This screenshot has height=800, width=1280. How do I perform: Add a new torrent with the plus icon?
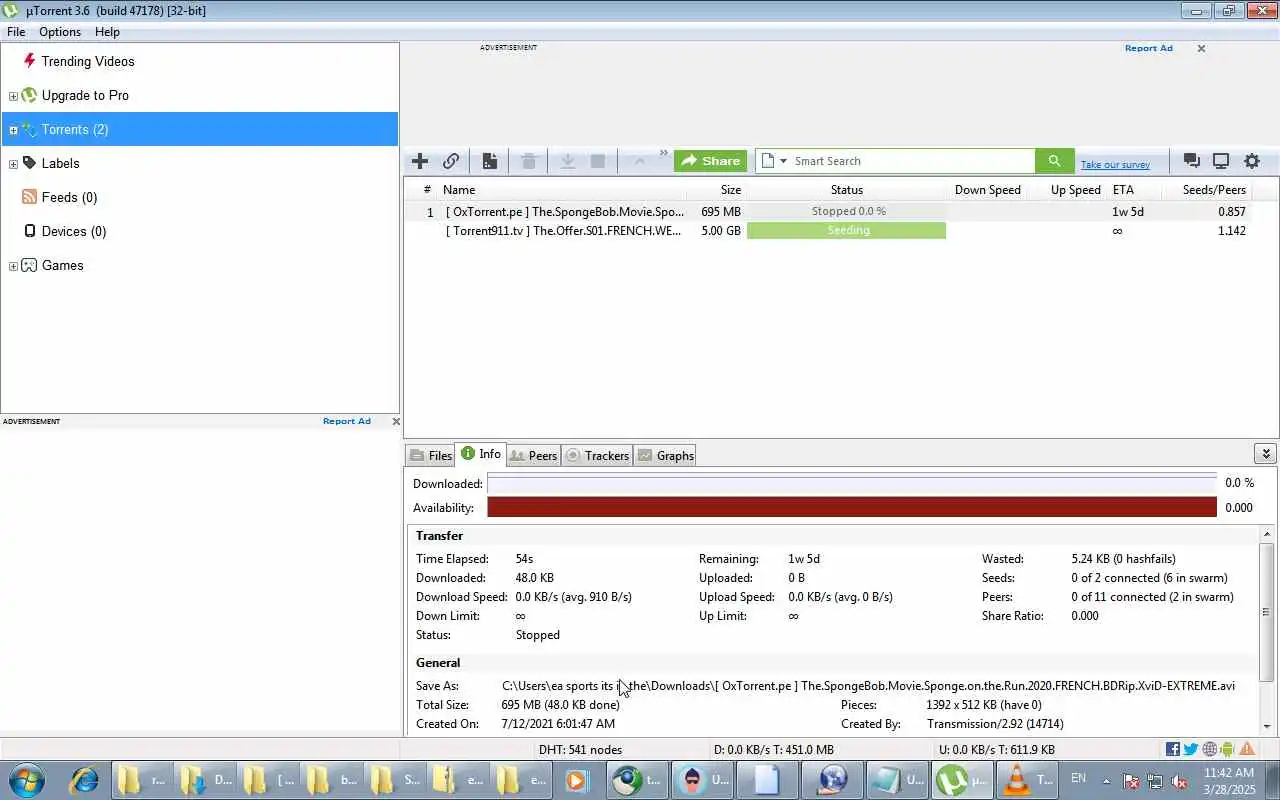point(420,161)
